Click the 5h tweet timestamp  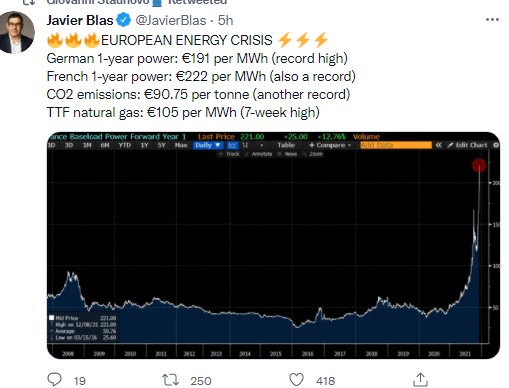click(x=225, y=21)
